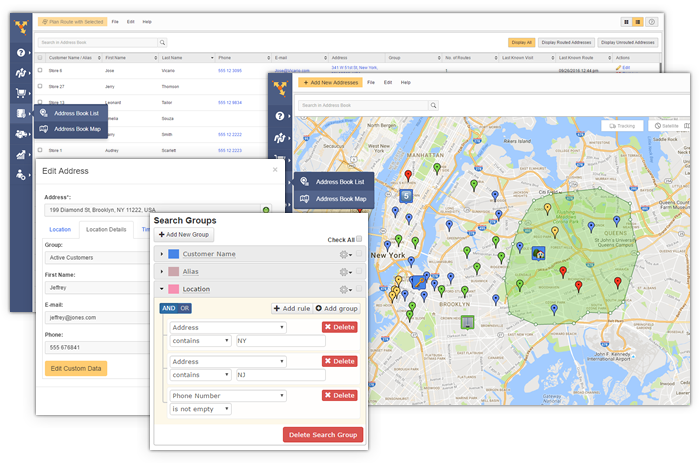700x463 pixels.
Task: Open the gear menu for Location group
Action: tap(346, 289)
